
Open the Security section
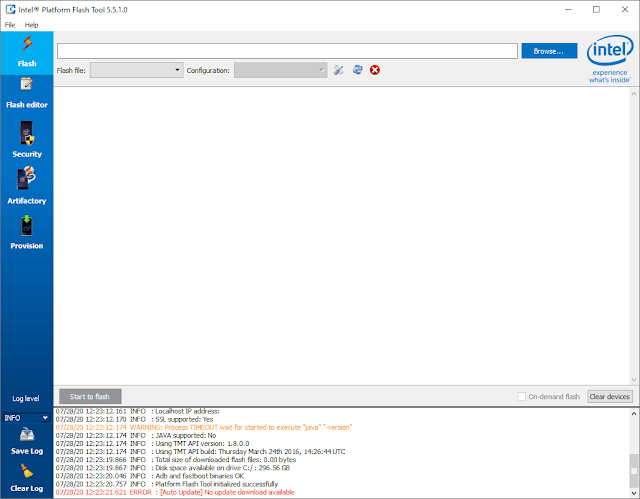(27, 140)
